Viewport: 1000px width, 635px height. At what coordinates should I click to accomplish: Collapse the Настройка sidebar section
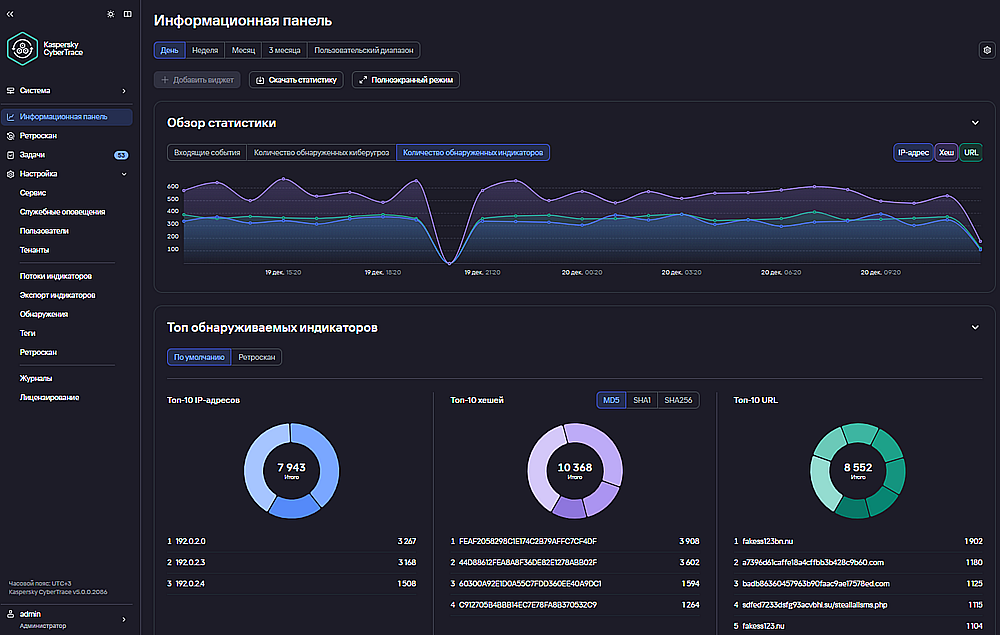(124, 174)
